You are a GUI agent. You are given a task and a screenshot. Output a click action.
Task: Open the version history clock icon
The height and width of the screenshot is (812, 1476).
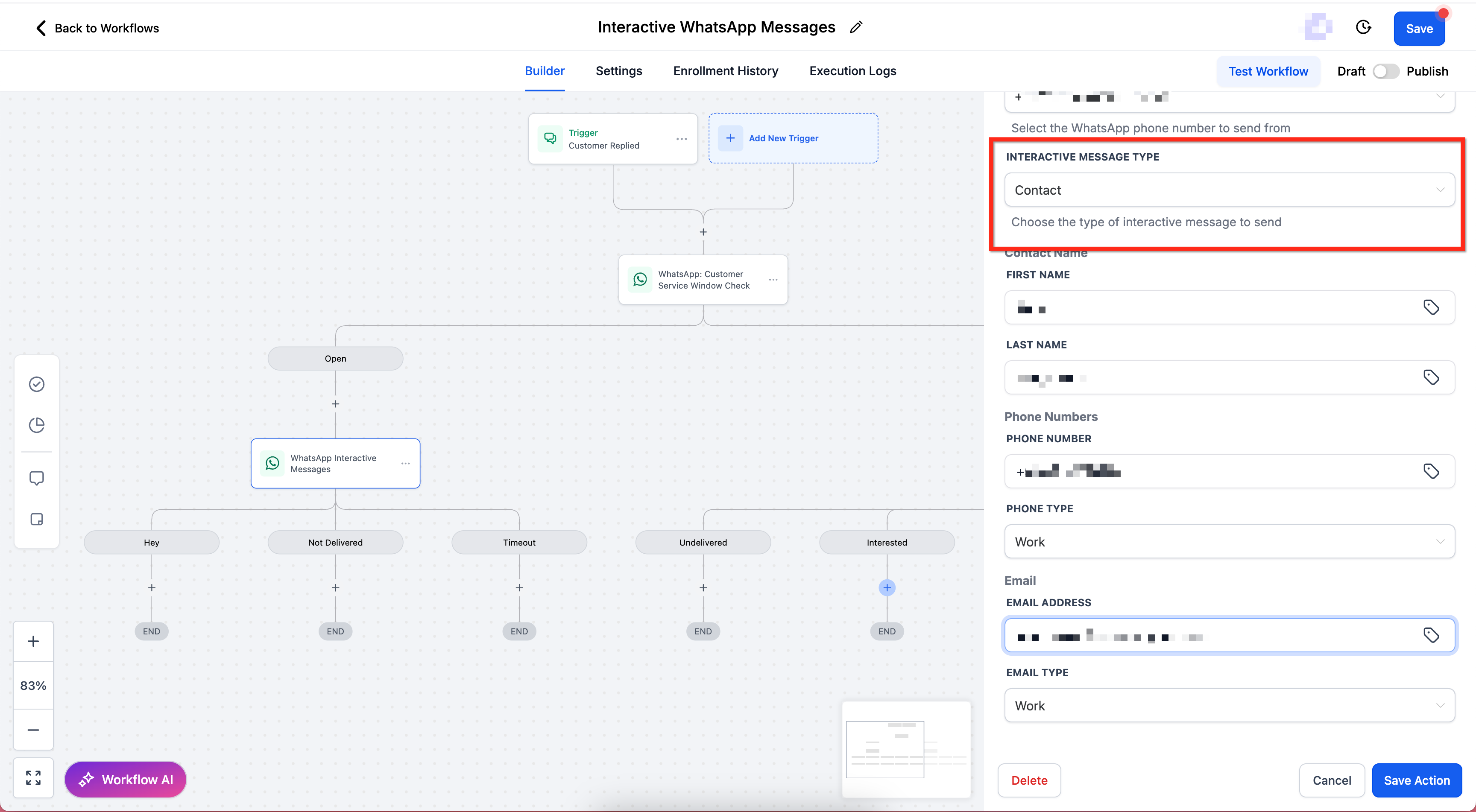point(1363,27)
